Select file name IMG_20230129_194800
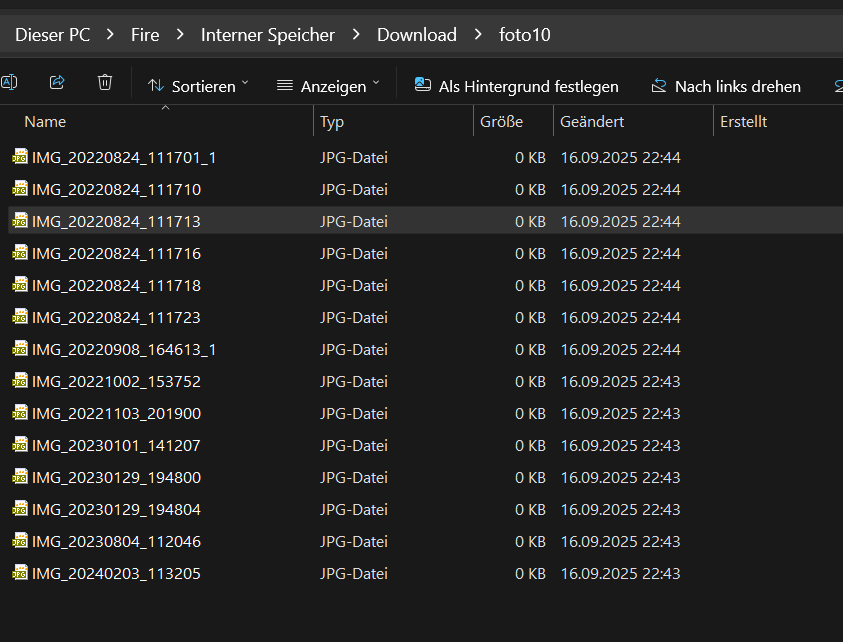This screenshot has width=843, height=642. [x=116, y=477]
